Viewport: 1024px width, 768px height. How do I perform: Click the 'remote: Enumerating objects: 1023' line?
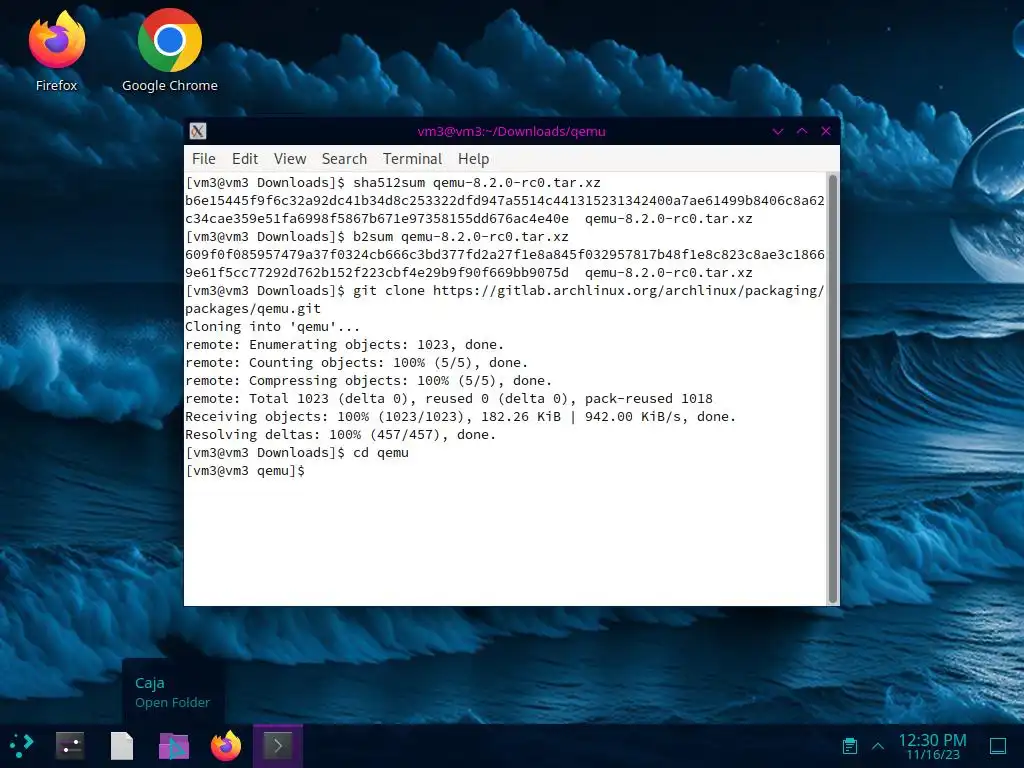344,345
